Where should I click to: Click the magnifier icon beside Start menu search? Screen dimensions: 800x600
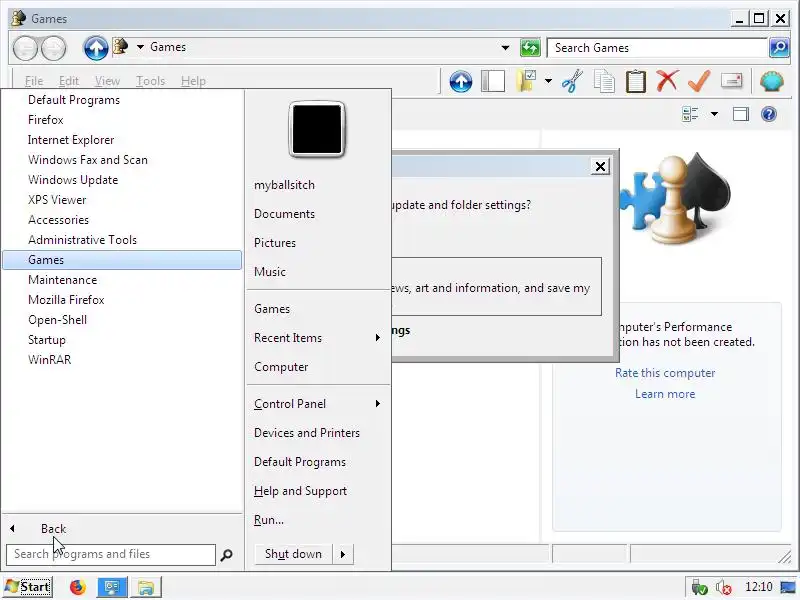[227, 555]
